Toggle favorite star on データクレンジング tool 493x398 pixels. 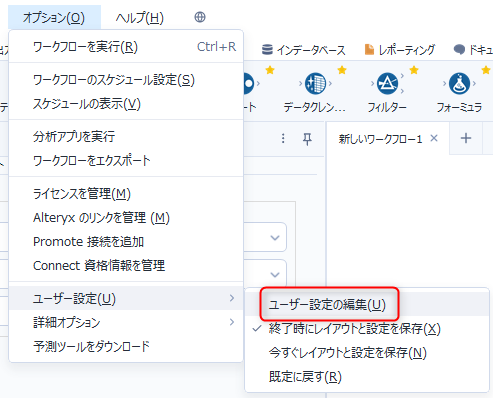342,70
